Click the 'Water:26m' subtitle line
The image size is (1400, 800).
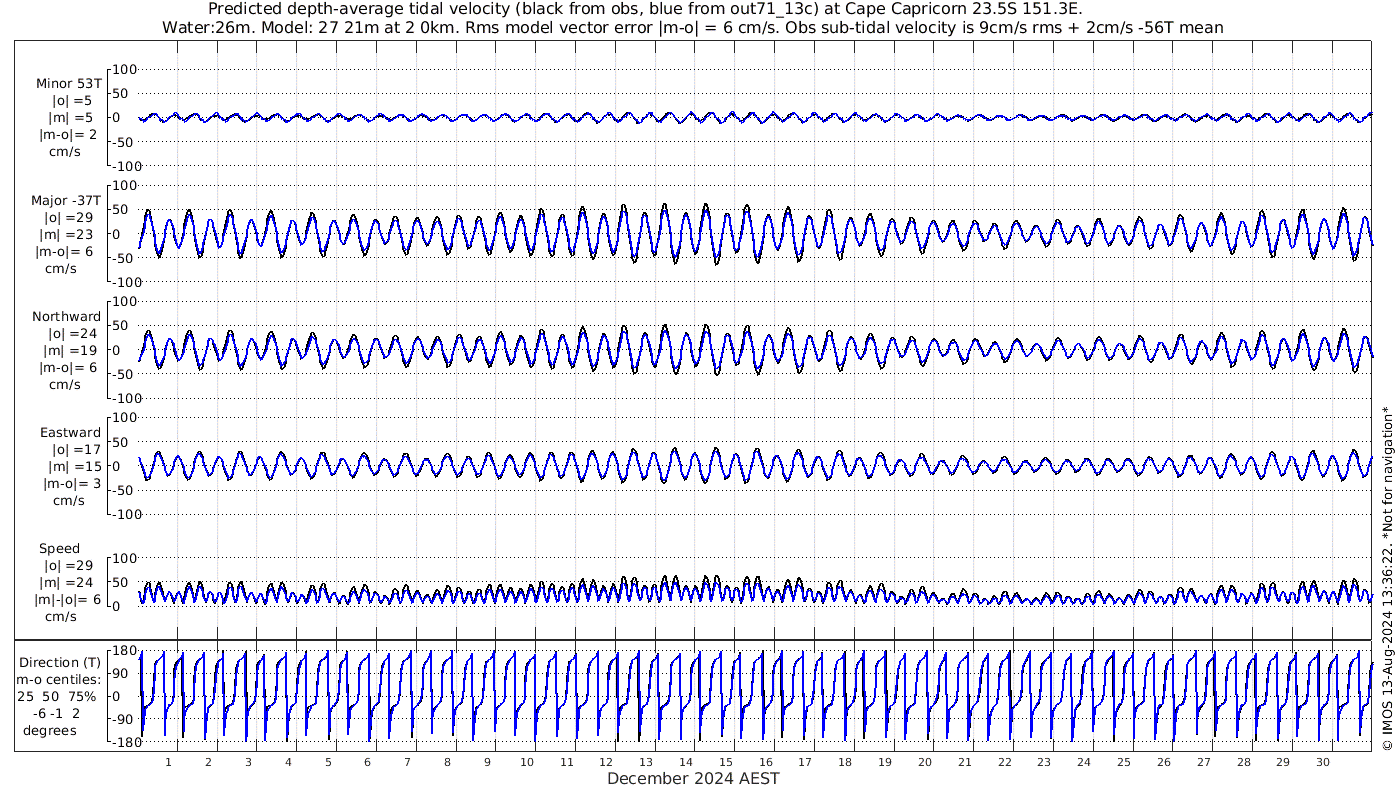(x=692, y=27)
